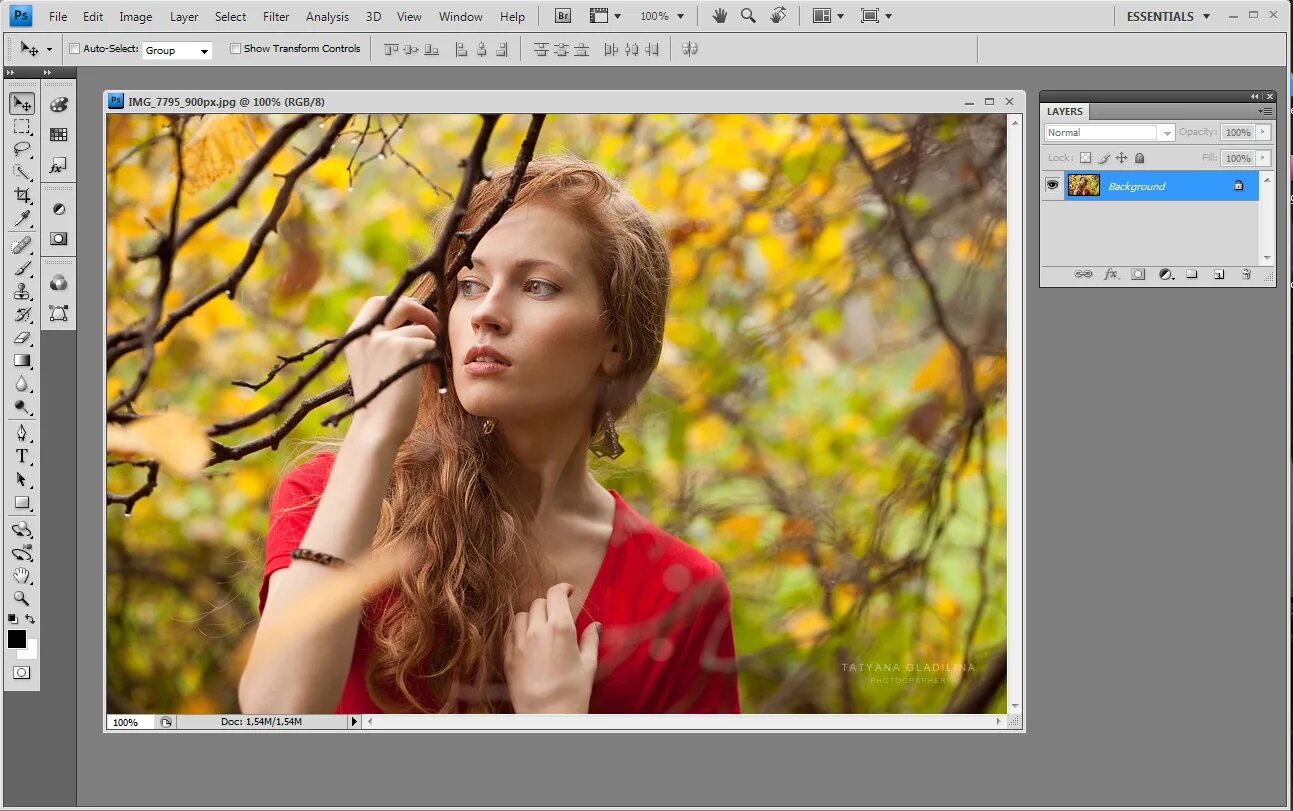Open the Layer menu
Viewport: 1293px width, 811px height.
pos(184,16)
